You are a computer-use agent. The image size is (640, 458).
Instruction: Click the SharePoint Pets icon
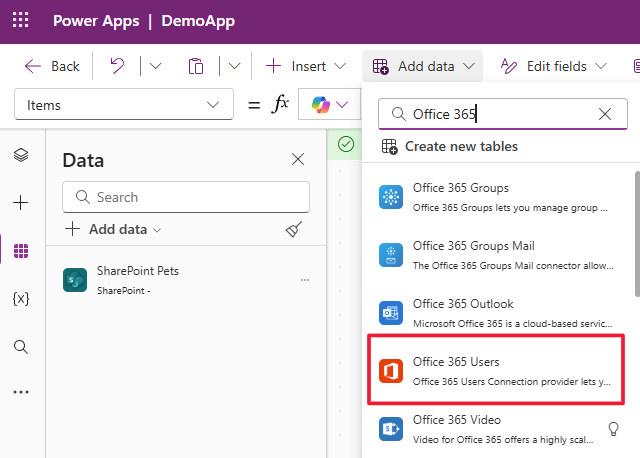(75, 280)
